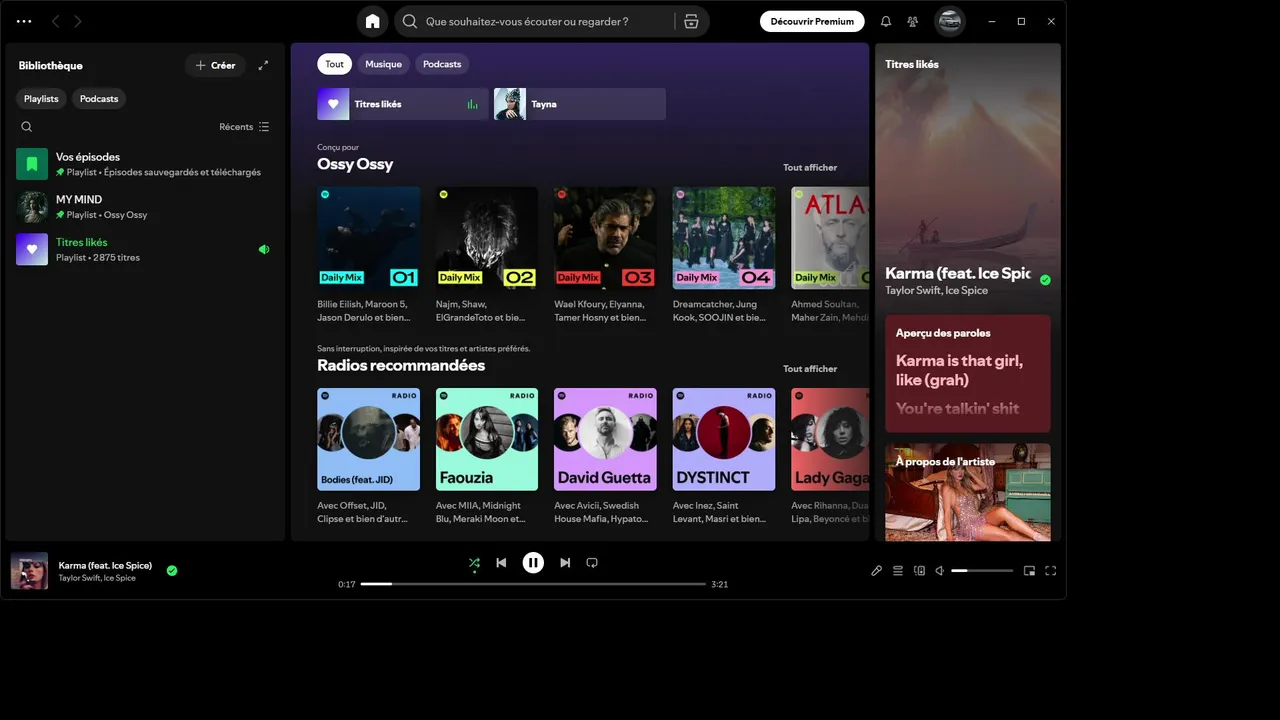Open the Lady Gaga radio card
This screenshot has height=720, width=1280.
click(830, 457)
